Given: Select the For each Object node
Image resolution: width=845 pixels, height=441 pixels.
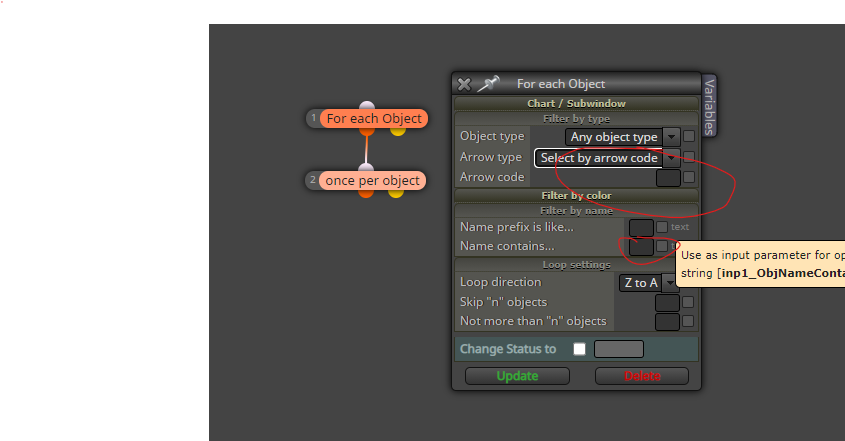Looking at the screenshot, I should tap(374, 119).
